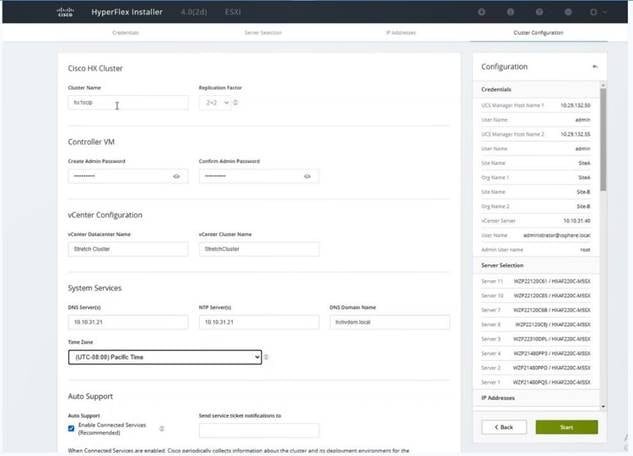Click the administrator@vsphere.local user row
The height and width of the screenshot is (456, 633).
(x=536, y=235)
